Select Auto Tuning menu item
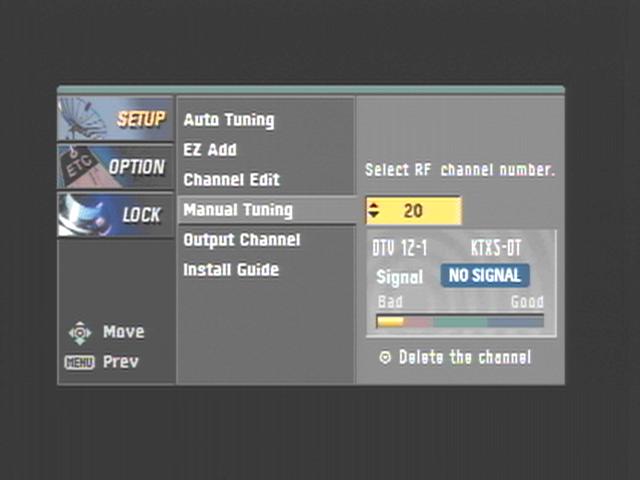 coord(229,120)
